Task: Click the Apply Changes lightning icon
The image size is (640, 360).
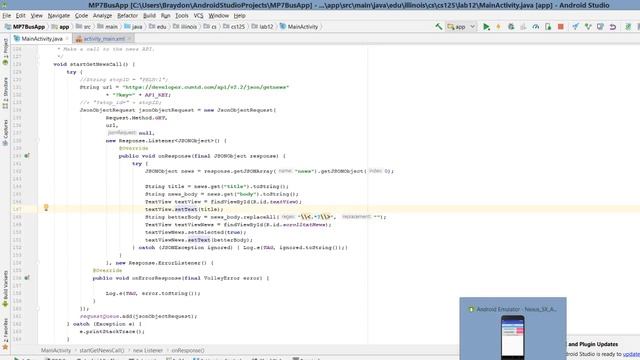Action: [x=498, y=27]
